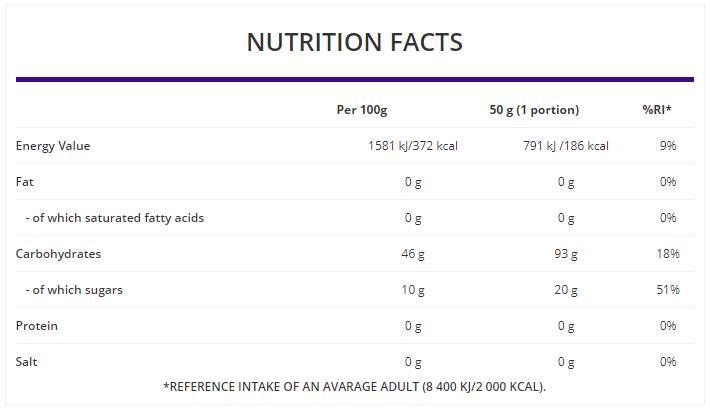Select the 9% energy reference intake
Image resolution: width=710 pixels, height=410 pixels.
click(x=668, y=146)
